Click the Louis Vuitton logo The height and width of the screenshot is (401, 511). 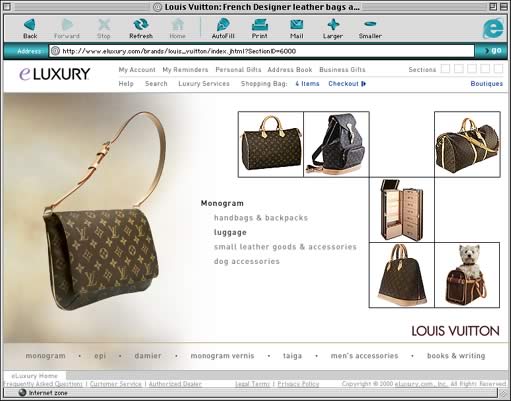[455, 331]
